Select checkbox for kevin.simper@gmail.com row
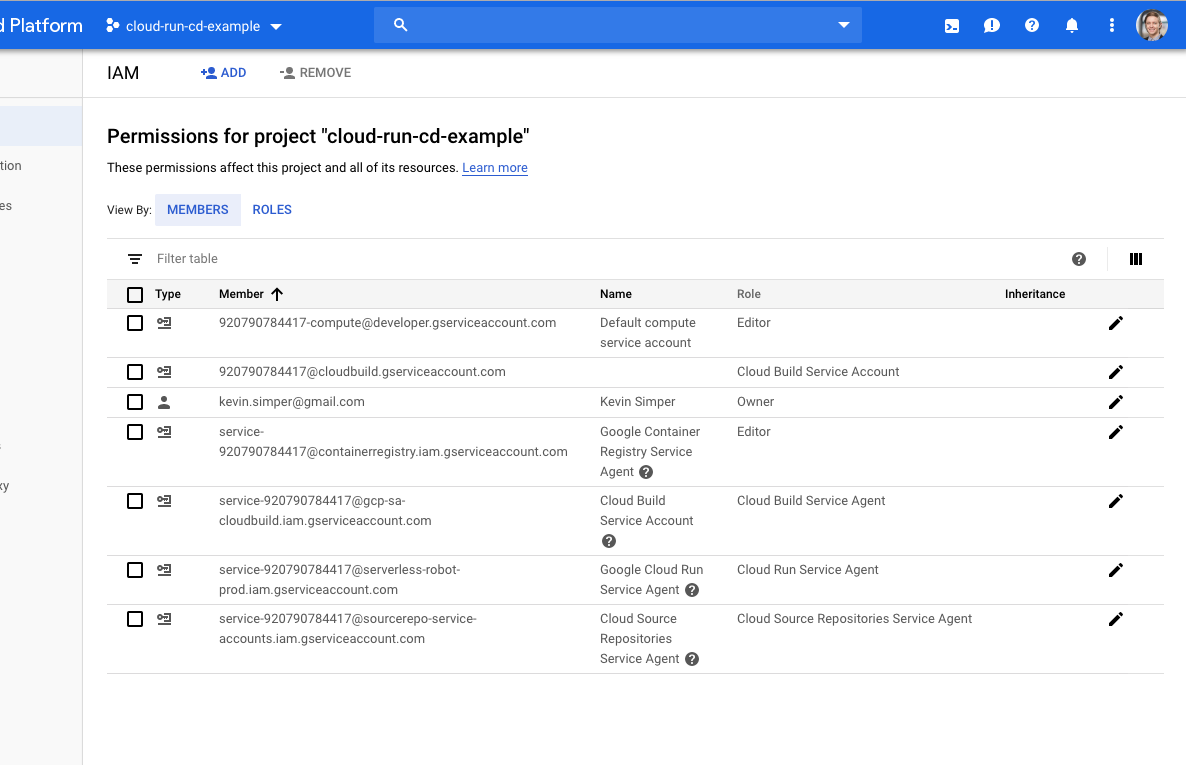This screenshot has height=765, width=1186. [x=135, y=402]
